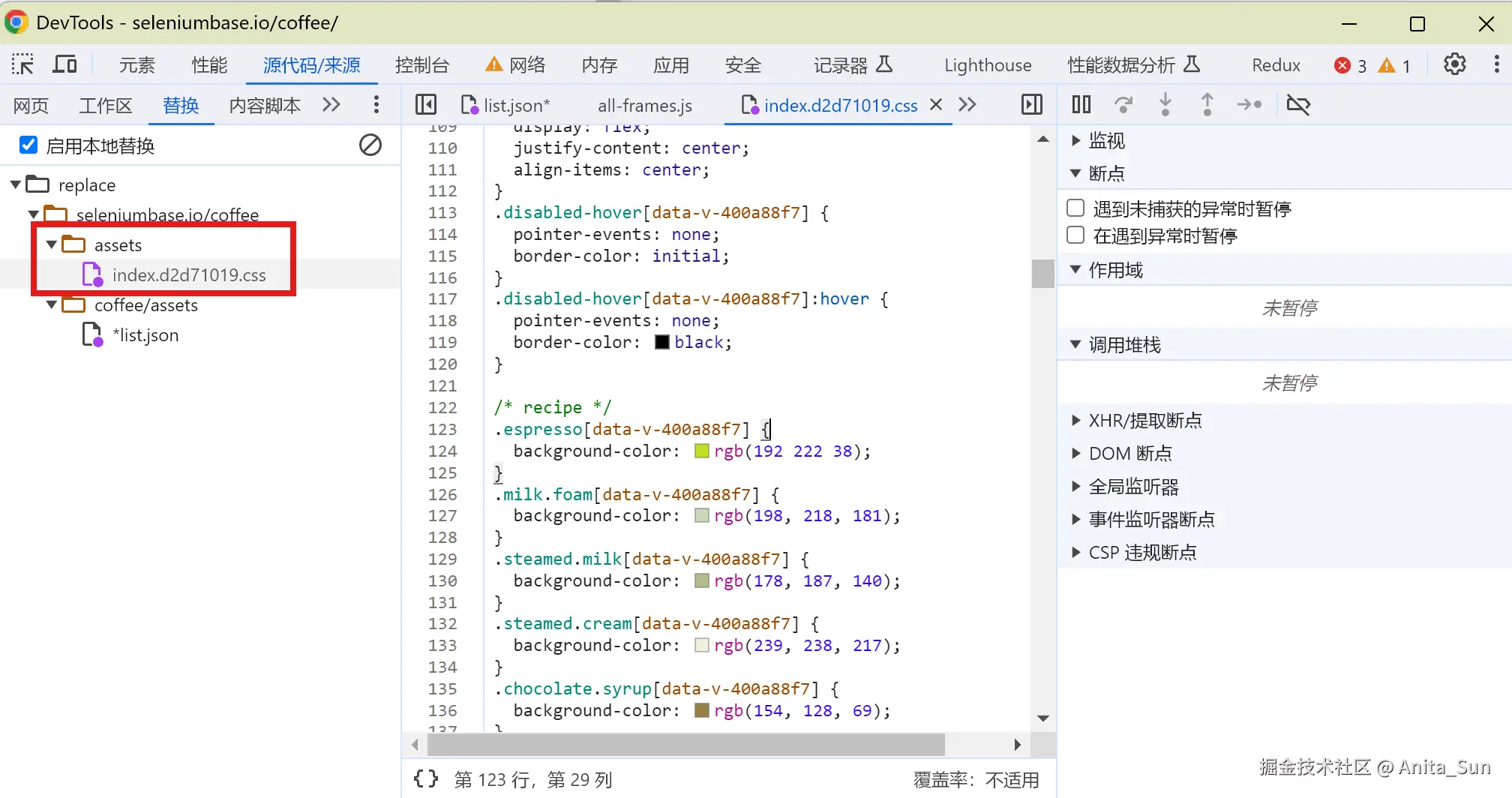Step into next function call
Image resolution: width=1512 pixels, height=798 pixels.
[x=1165, y=104]
